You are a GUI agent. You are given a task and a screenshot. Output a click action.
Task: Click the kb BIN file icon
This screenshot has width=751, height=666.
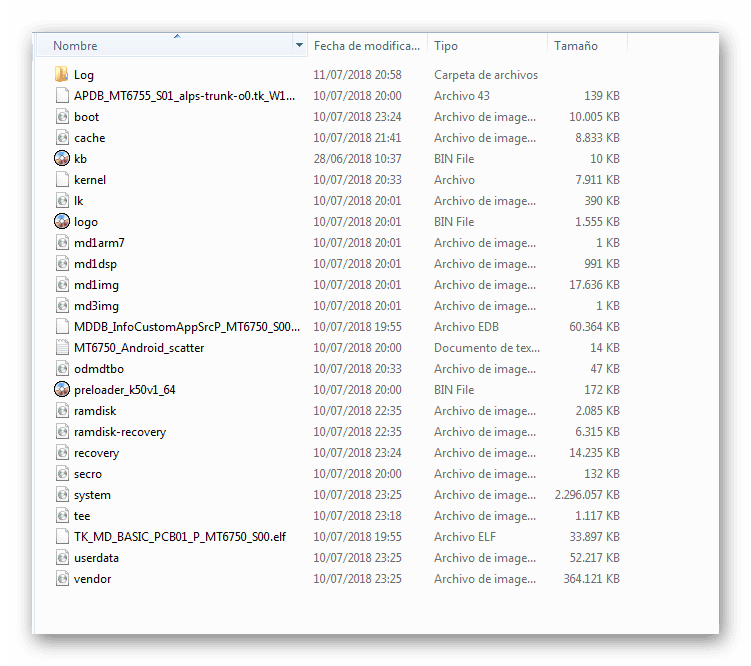(x=62, y=158)
